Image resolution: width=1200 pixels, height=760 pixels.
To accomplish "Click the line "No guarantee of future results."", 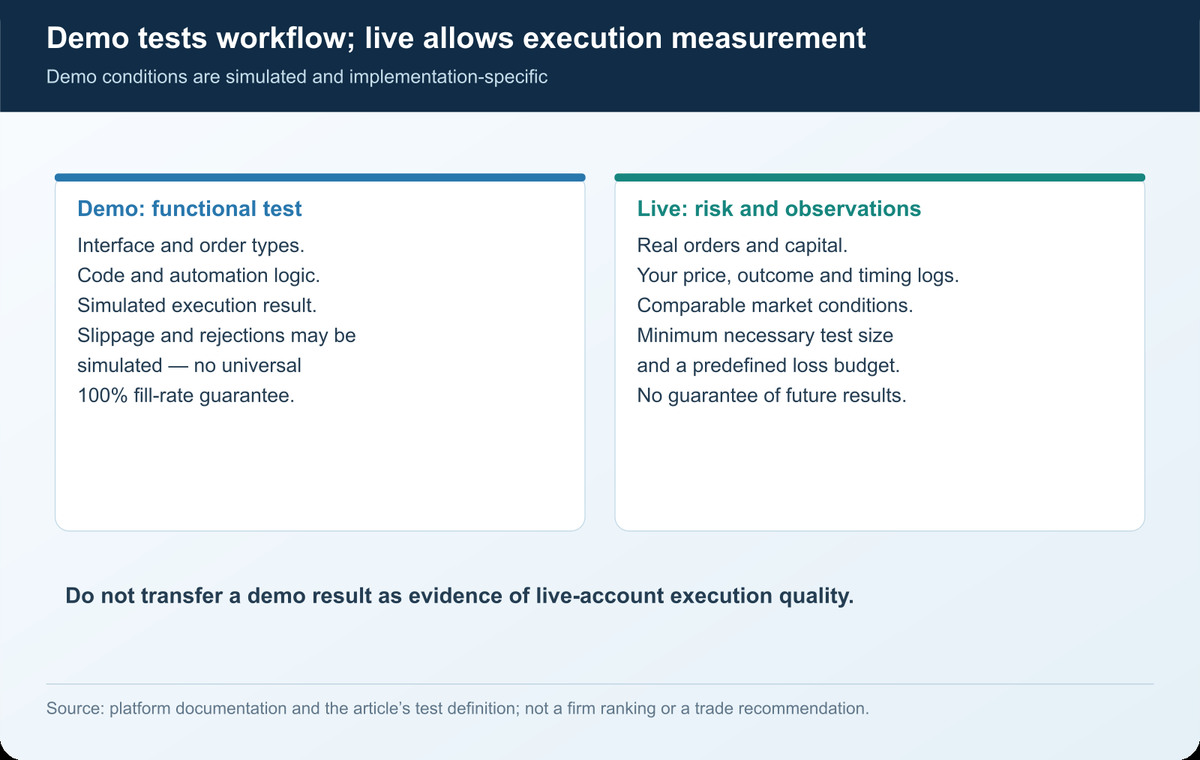I will pyautogui.click(x=772, y=395).
